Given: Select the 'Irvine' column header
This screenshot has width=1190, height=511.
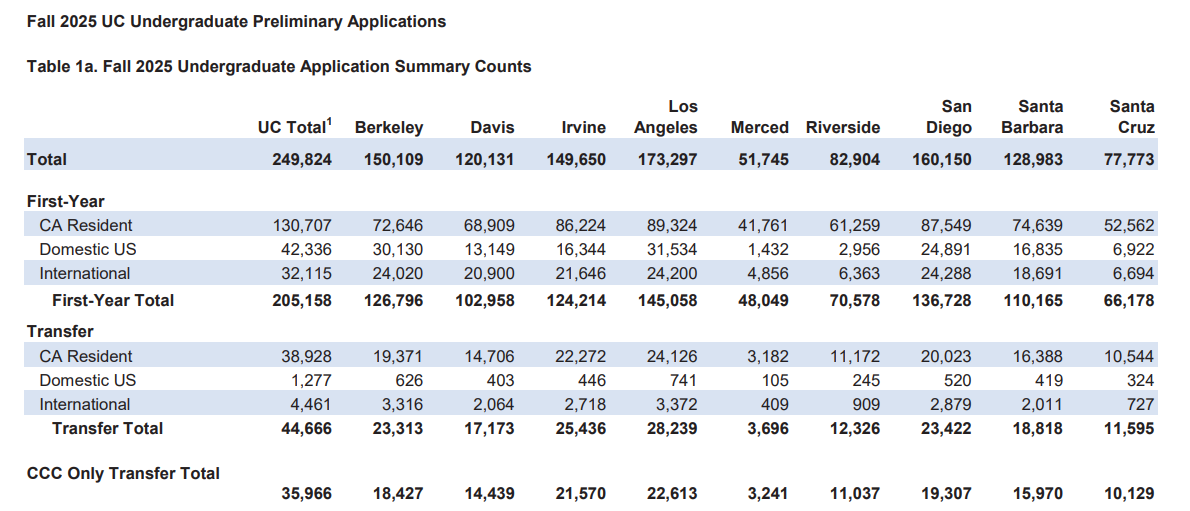Looking at the screenshot, I should coord(584,128).
